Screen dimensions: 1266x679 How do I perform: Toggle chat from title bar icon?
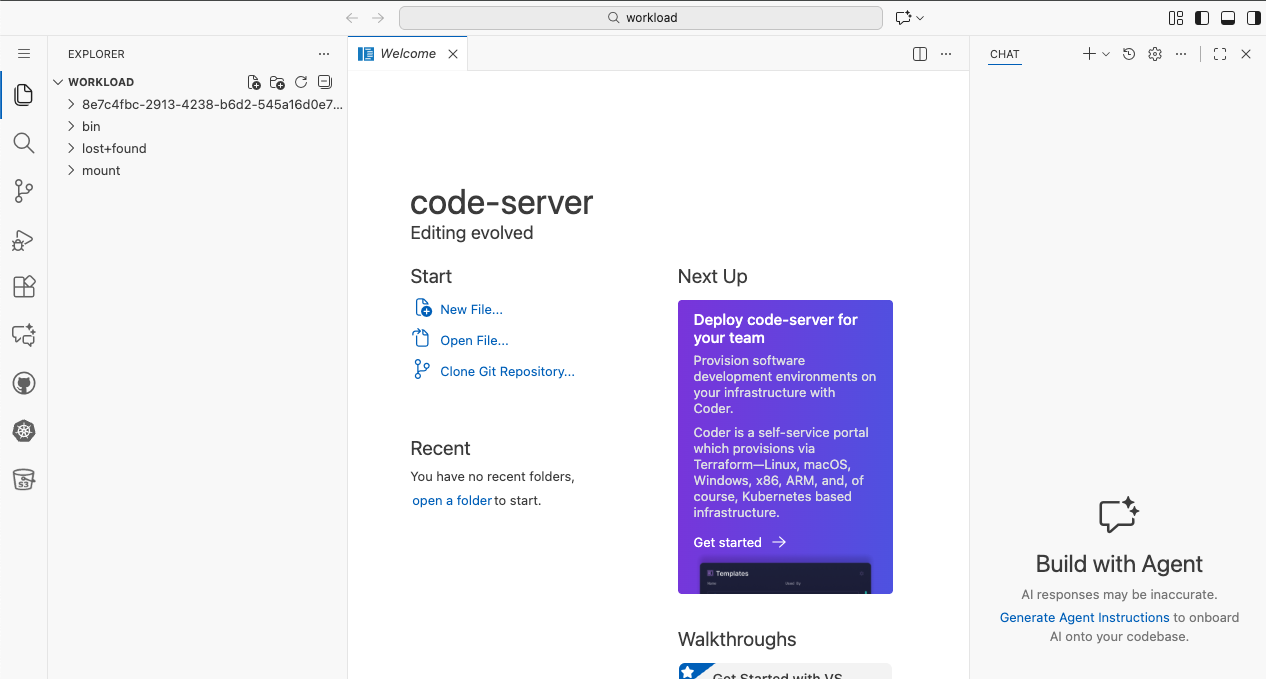(904, 18)
